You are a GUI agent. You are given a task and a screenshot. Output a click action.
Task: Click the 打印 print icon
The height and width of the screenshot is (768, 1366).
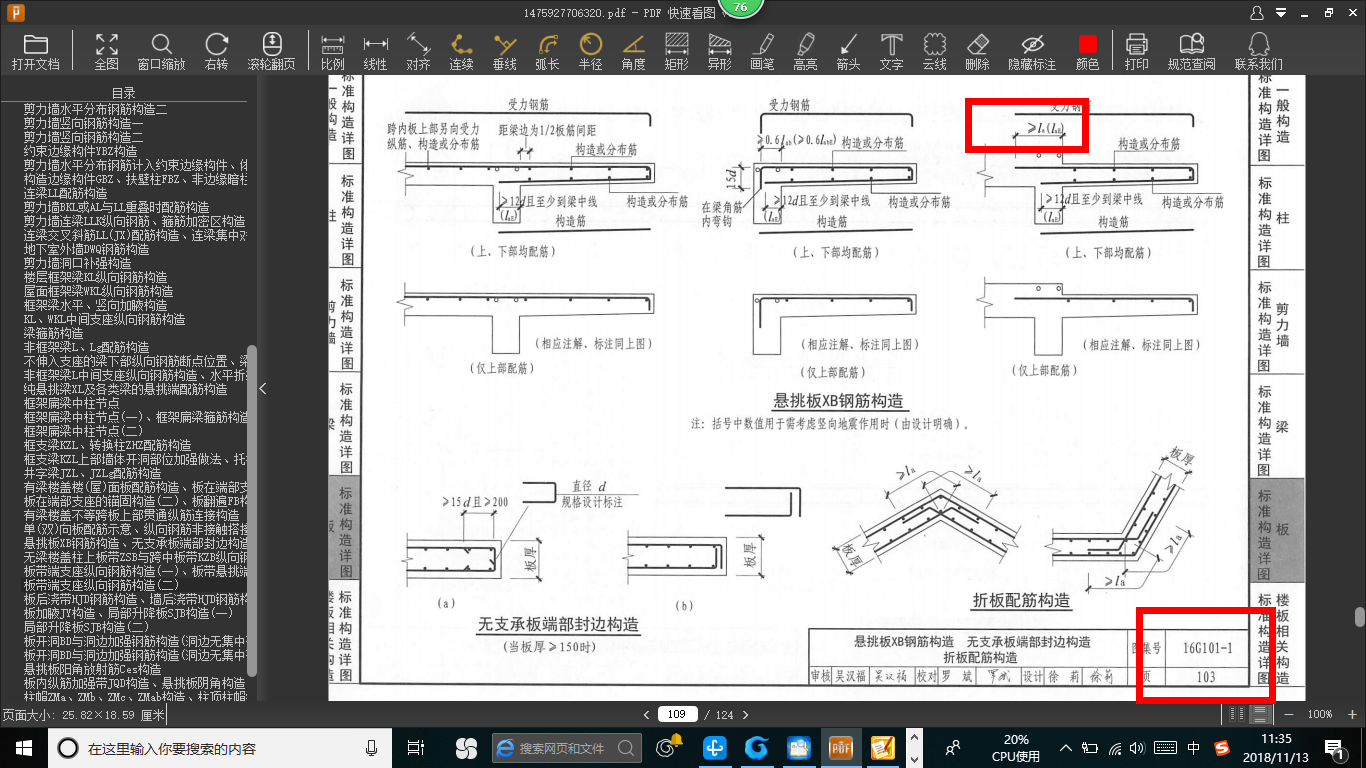click(x=1136, y=51)
